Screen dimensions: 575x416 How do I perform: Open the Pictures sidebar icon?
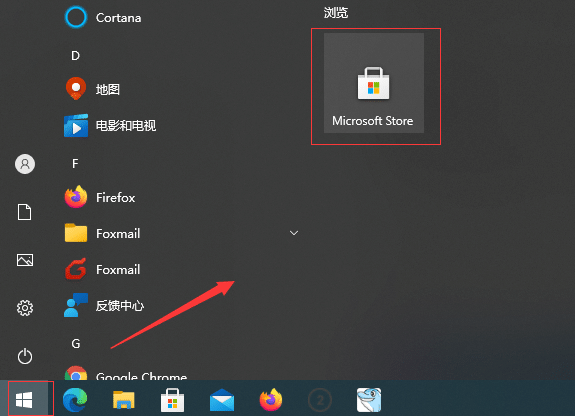point(25,260)
